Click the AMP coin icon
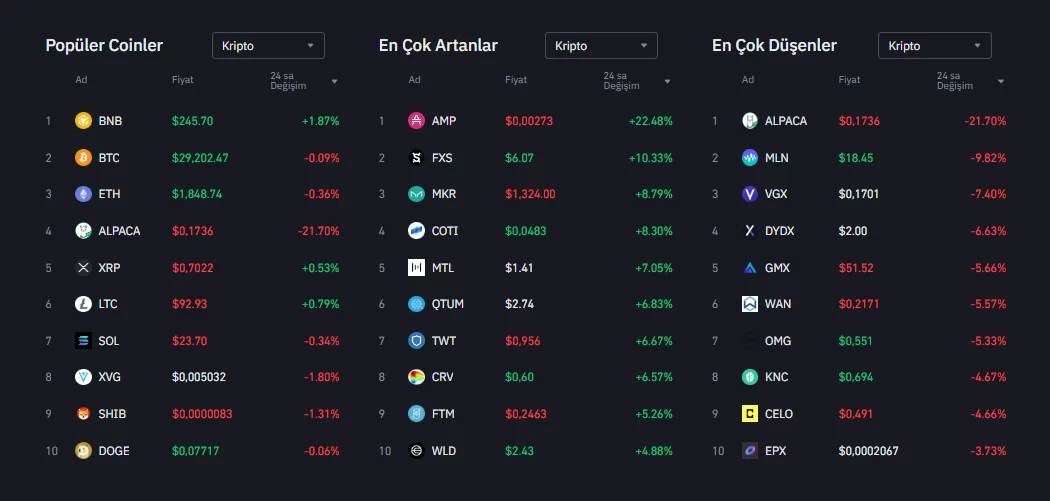This screenshot has width=1050, height=501. point(417,121)
